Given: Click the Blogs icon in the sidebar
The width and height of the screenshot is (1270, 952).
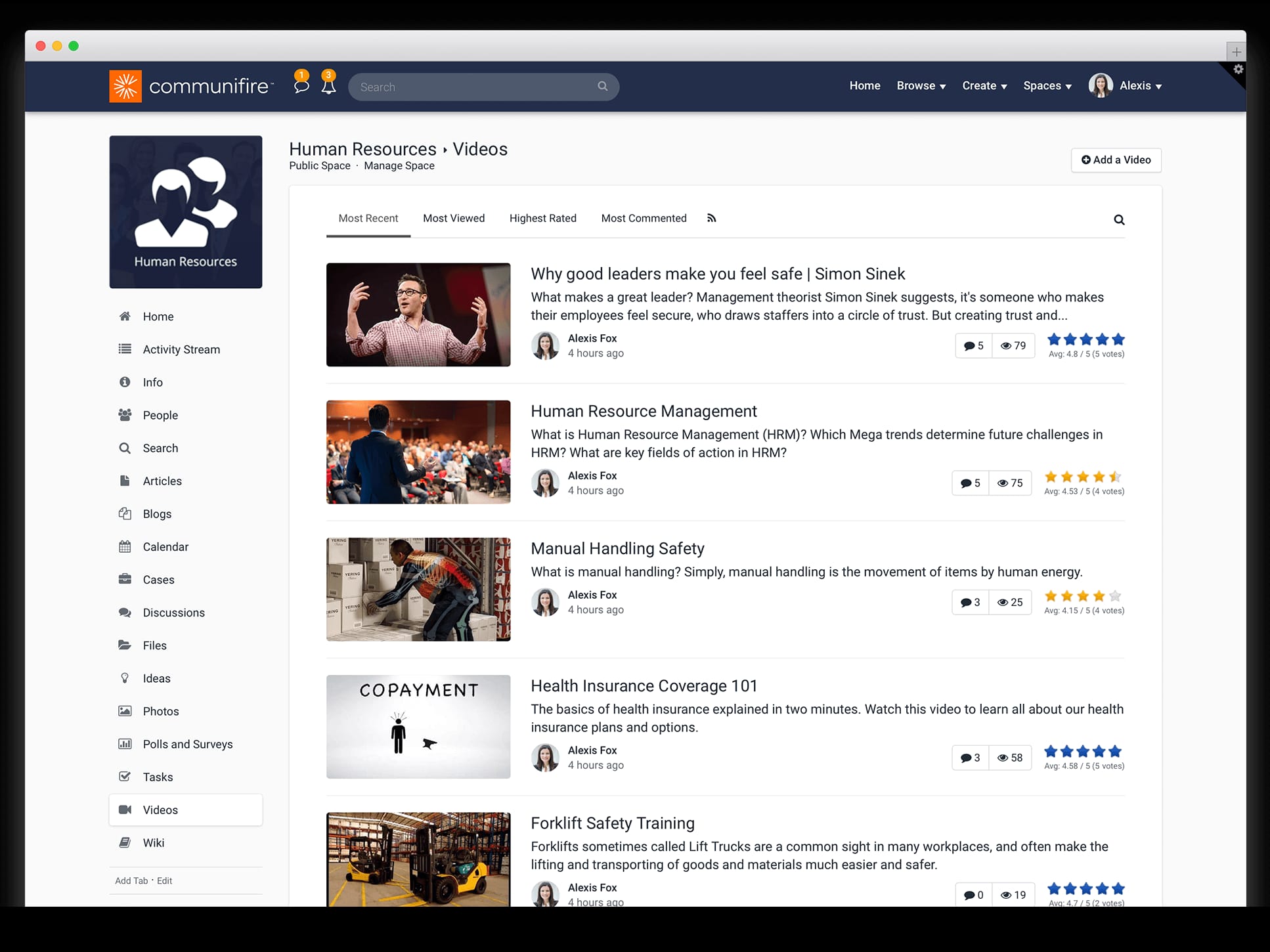Looking at the screenshot, I should (x=125, y=513).
